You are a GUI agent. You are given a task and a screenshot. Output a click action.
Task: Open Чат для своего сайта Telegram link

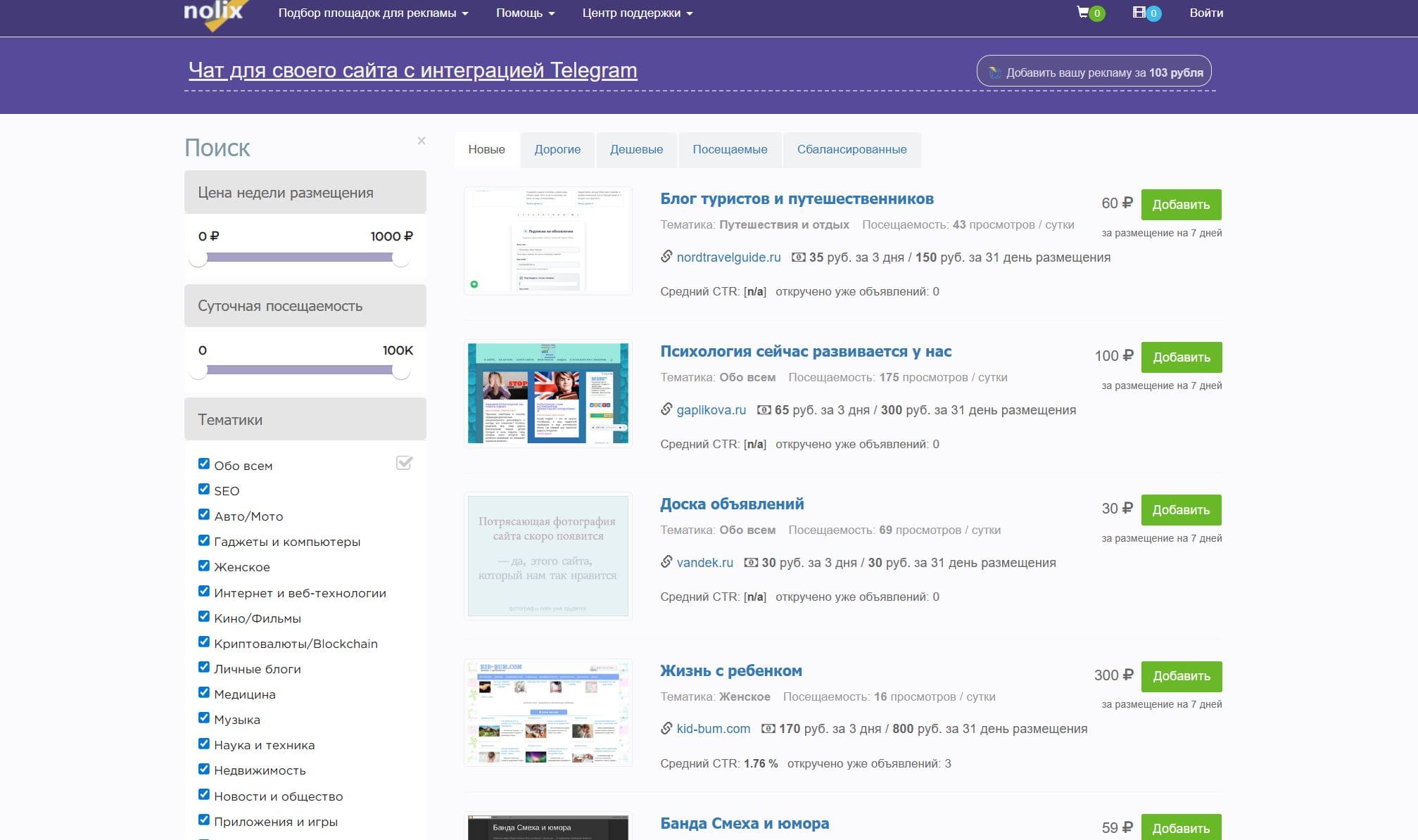[412, 70]
